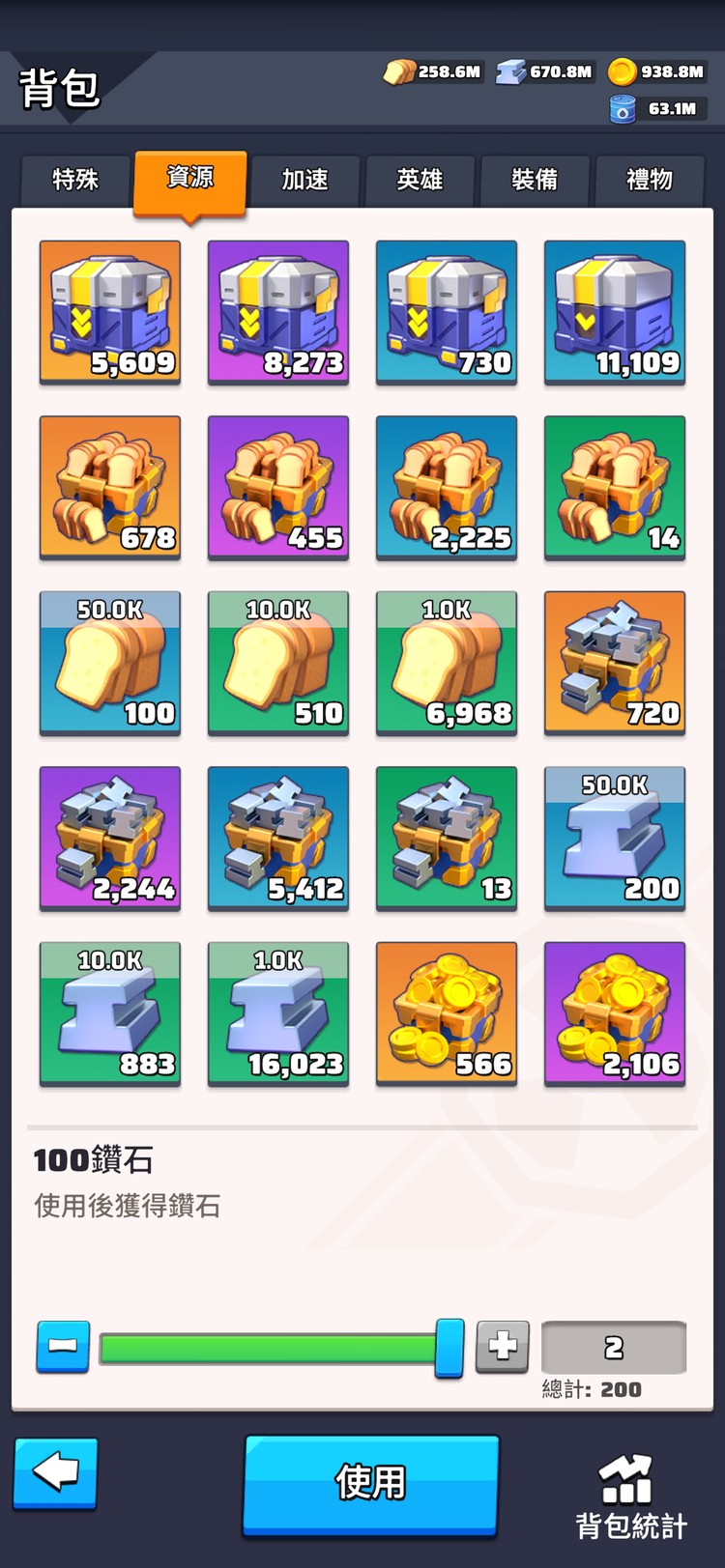Click the quantity slider handle

coord(449,1348)
